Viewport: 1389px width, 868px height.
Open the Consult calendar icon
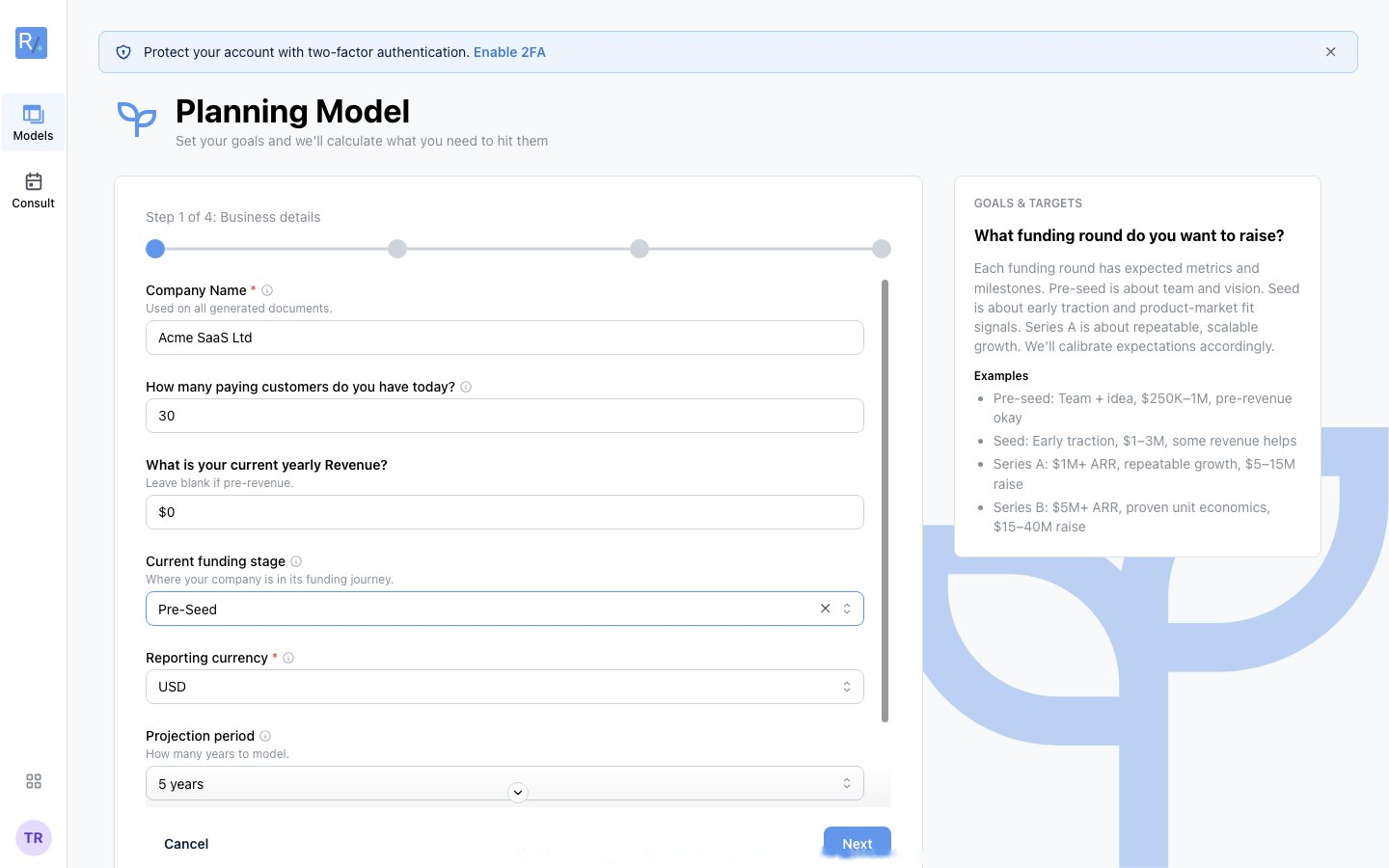click(34, 181)
